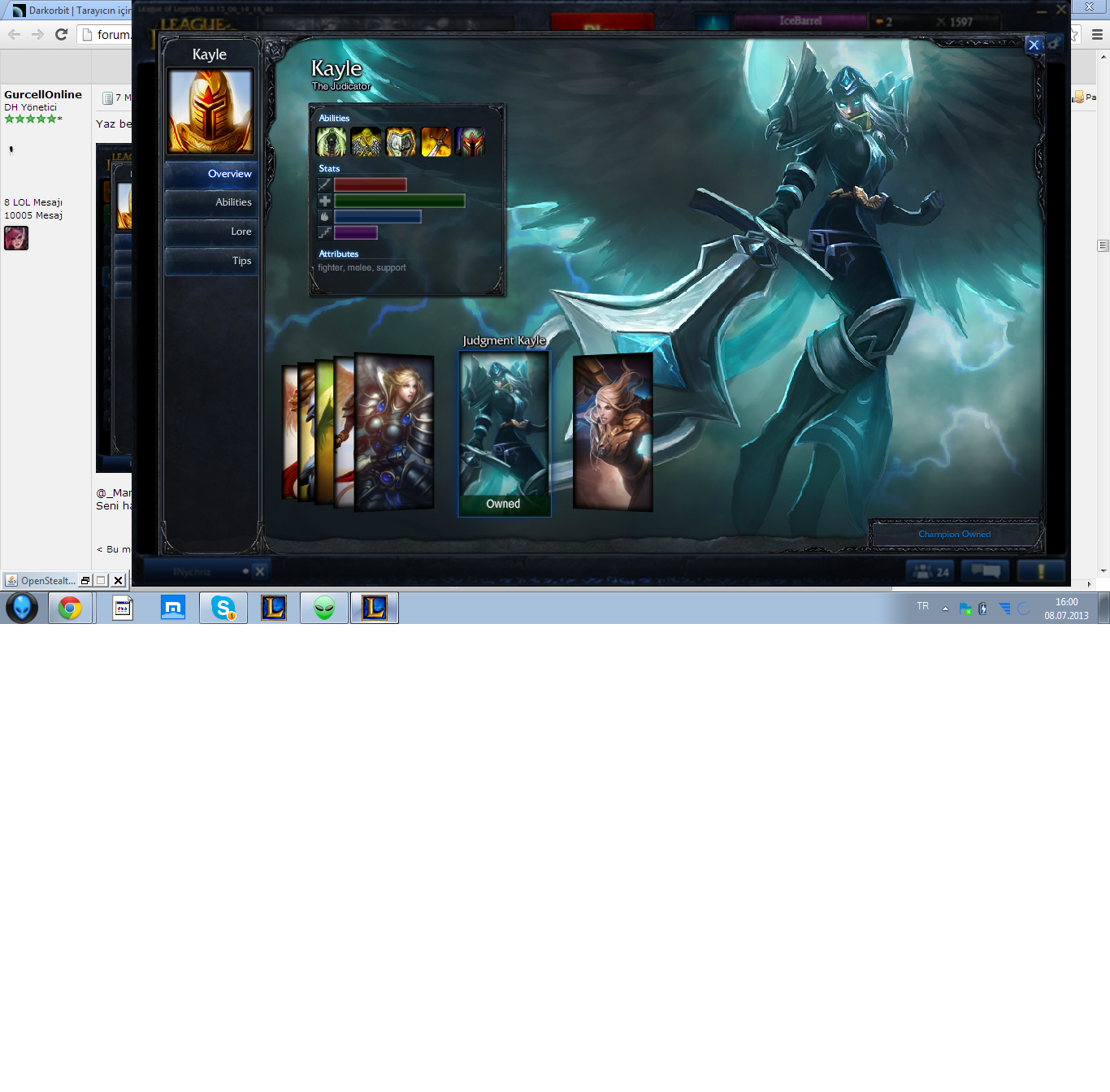Click the 'The Judicator' subtitle text
This screenshot has height=1092, width=1110.
341,86
